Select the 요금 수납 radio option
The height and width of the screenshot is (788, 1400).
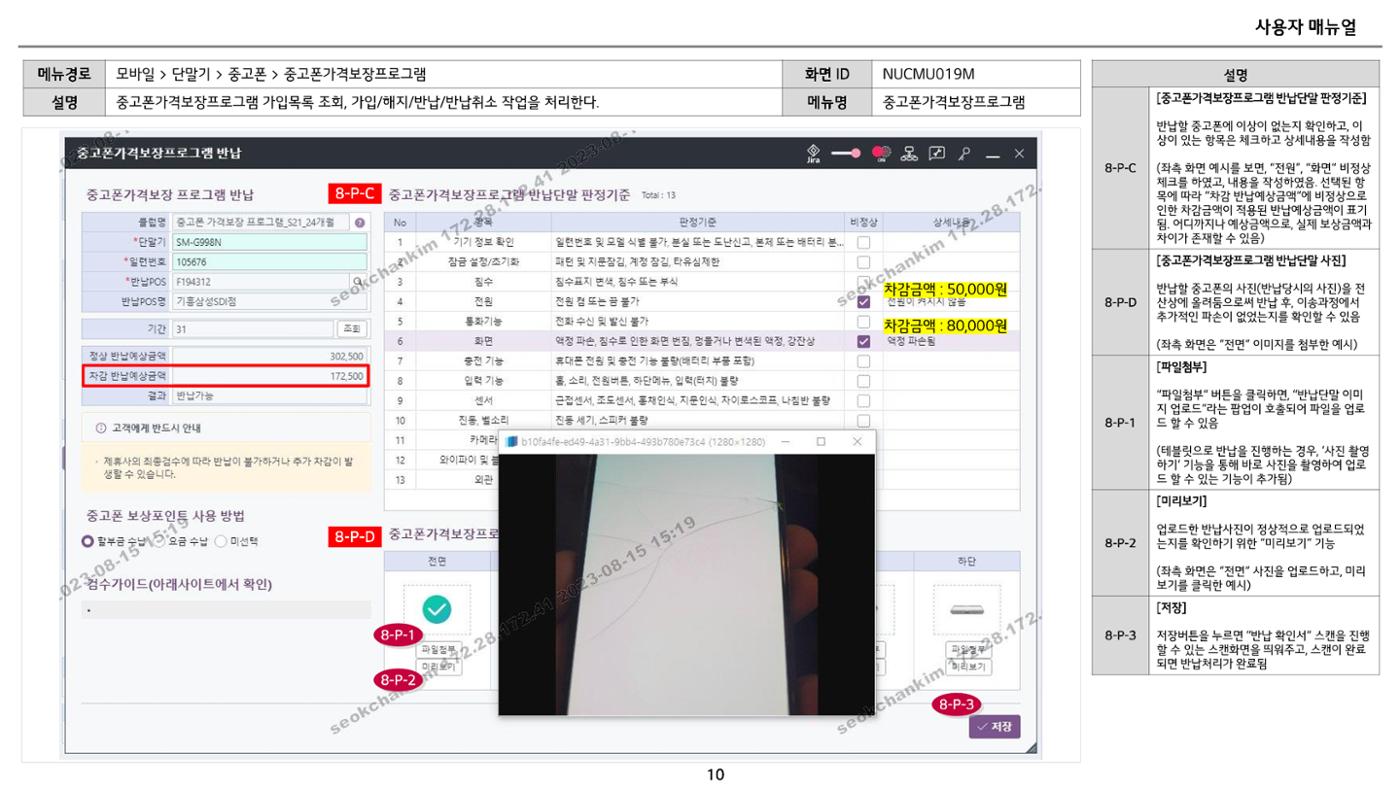[x=157, y=542]
